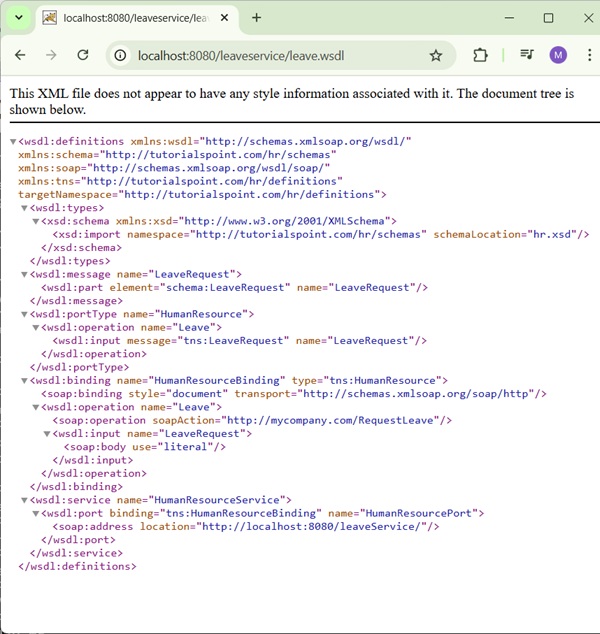Open the tab search dropdown arrow
This screenshot has height=634, width=600.
(19, 18)
